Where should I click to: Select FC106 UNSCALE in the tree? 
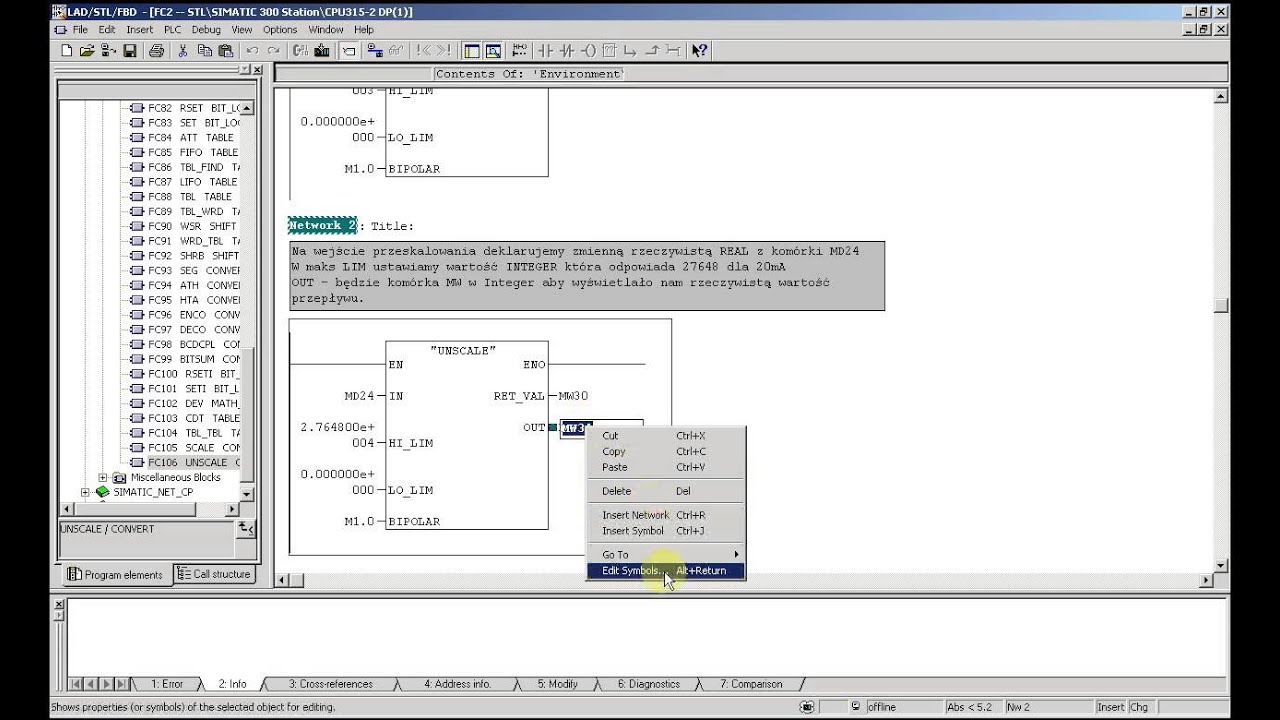click(194, 463)
